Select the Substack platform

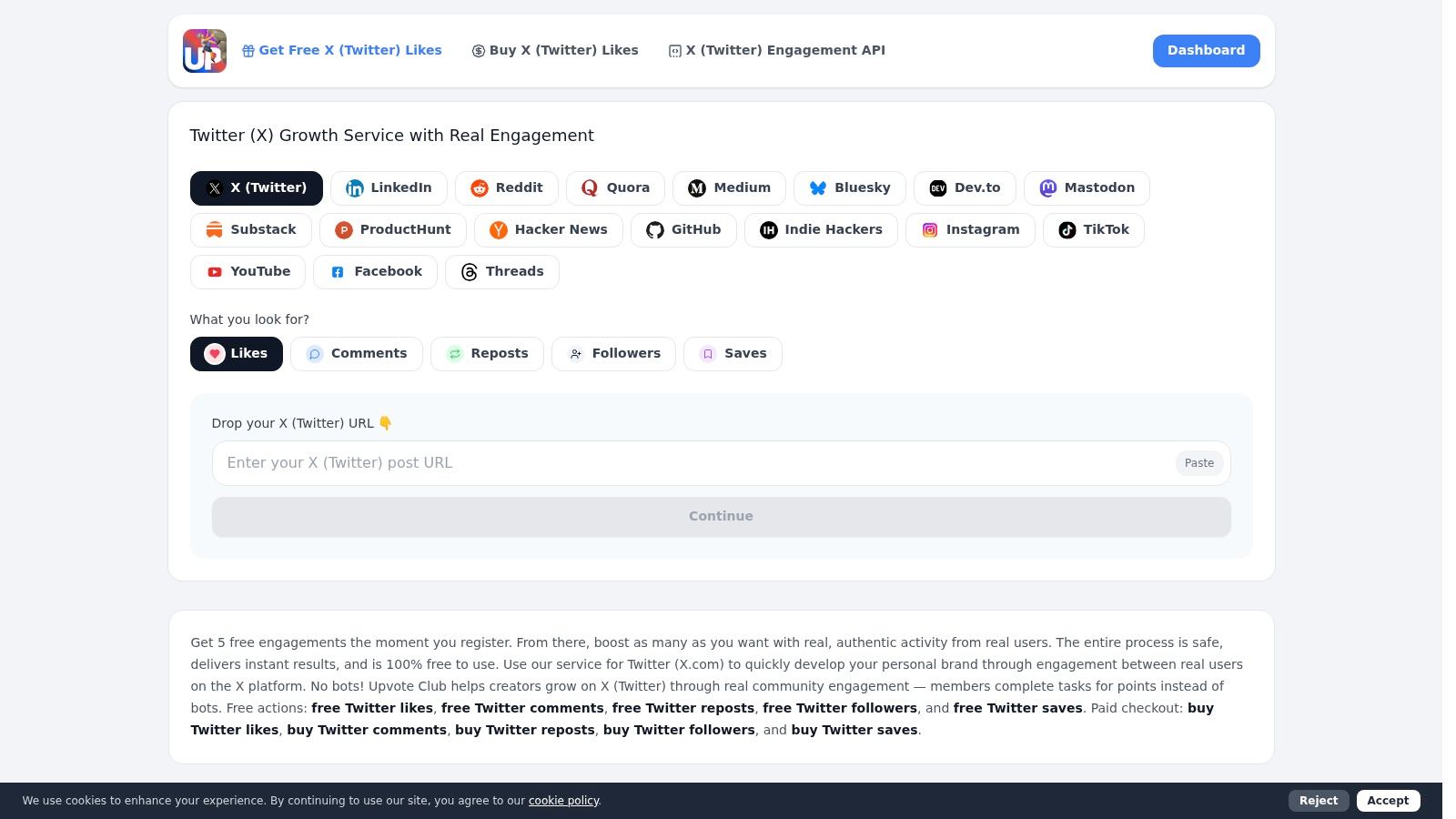point(251,230)
